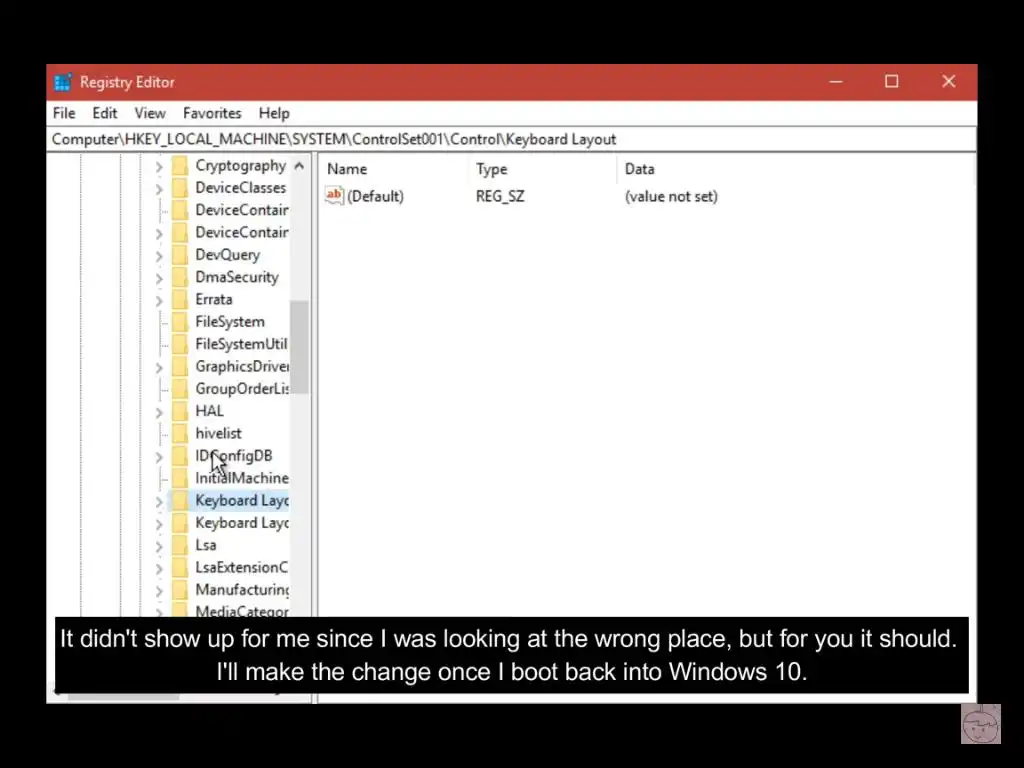Click the GroupOrderLis folder icon
The width and height of the screenshot is (1024, 768).
[180, 389]
